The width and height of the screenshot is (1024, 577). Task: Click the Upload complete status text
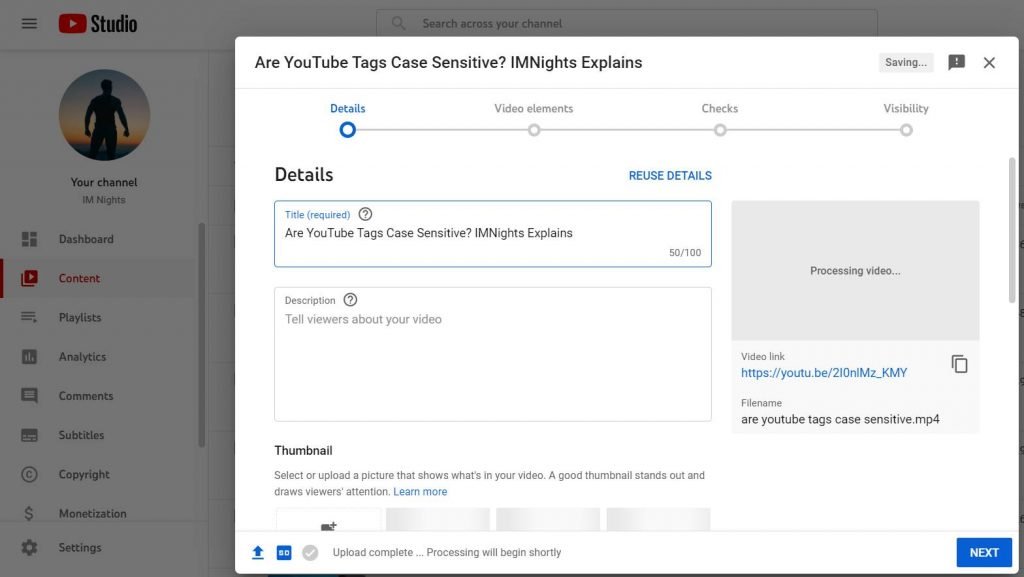(x=447, y=552)
